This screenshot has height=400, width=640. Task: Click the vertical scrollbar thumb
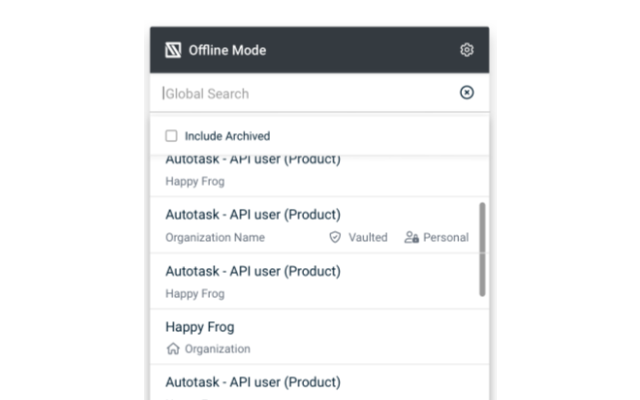tap(482, 249)
